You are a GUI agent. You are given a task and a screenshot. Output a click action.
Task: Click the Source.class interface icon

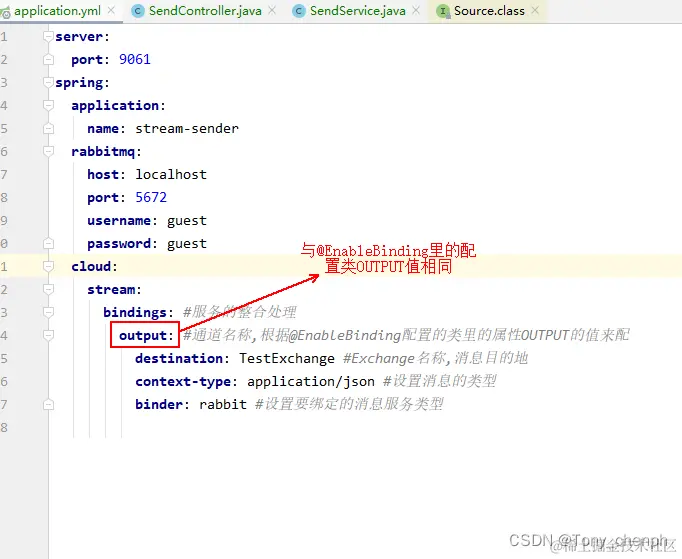(443, 11)
